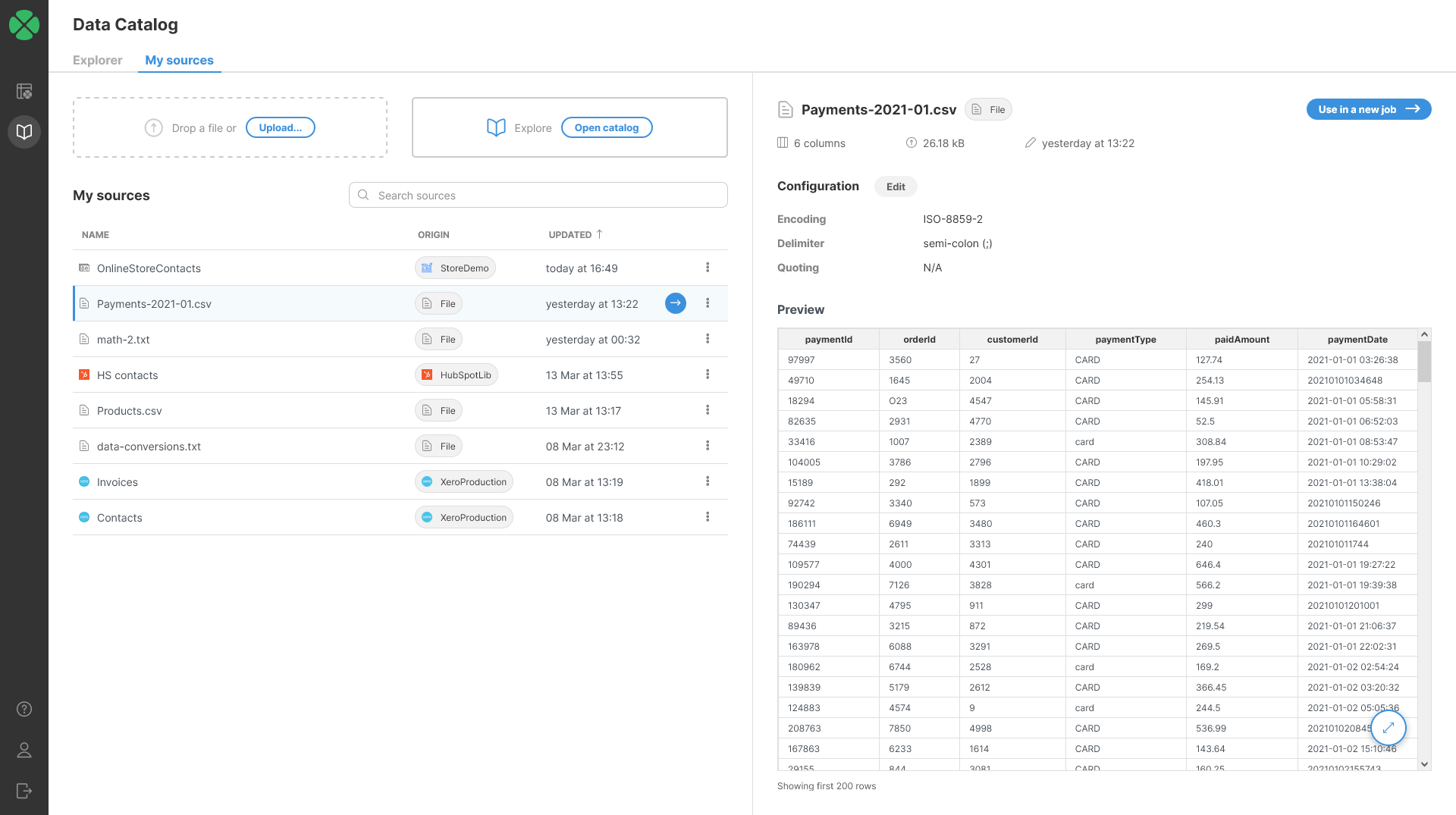Image resolution: width=1456 pixels, height=815 pixels.
Task: Click the preview scrollbar down arrow
Action: 1424,764
